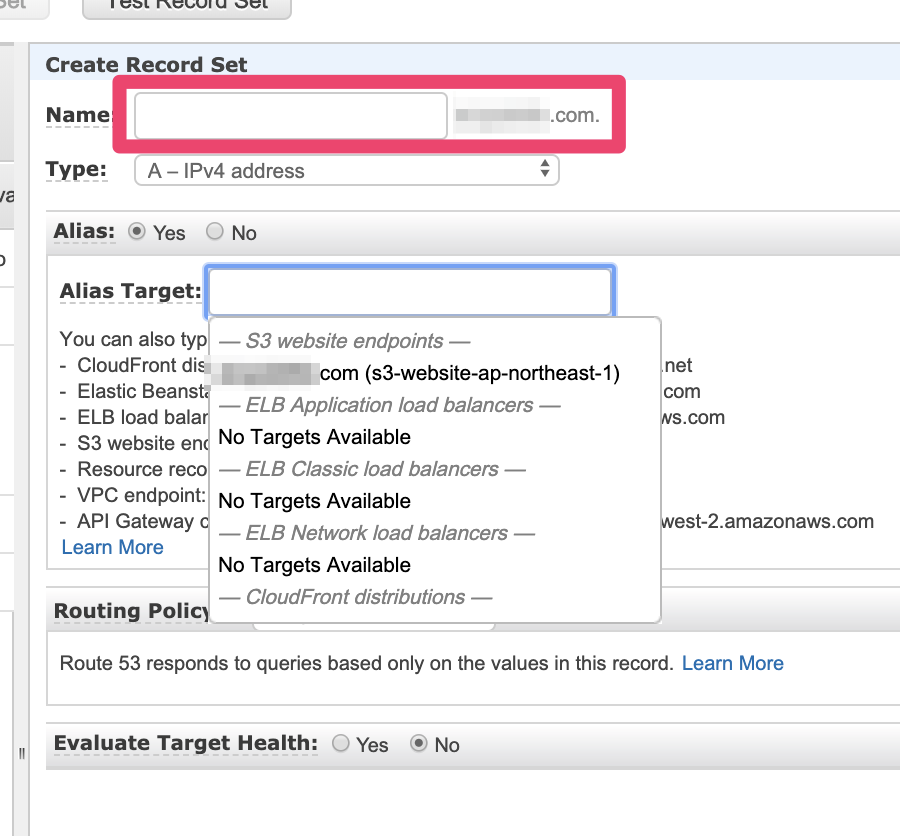Click the panel splitter handle icon
Viewport: 900px width, 836px height.
[x=21, y=753]
